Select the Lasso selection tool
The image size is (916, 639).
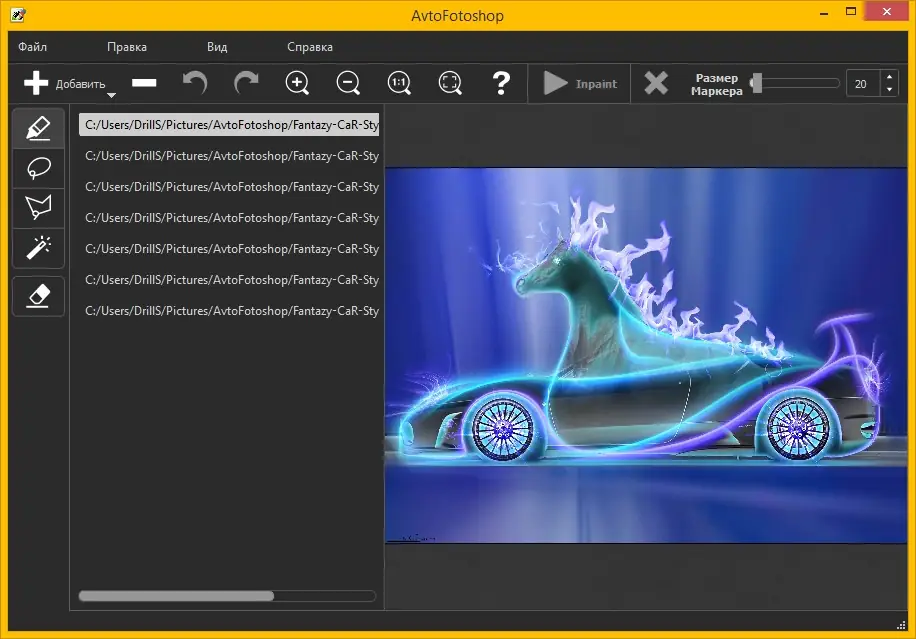pyautogui.click(x=38, y=168)
